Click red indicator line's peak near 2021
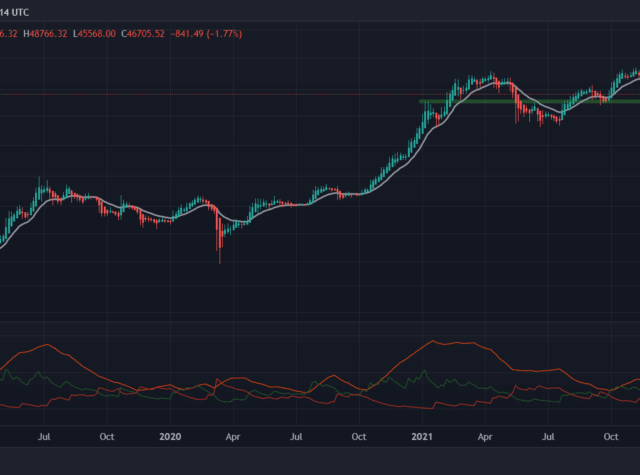This screenshot has width=640, height=475. click(436, 342)
